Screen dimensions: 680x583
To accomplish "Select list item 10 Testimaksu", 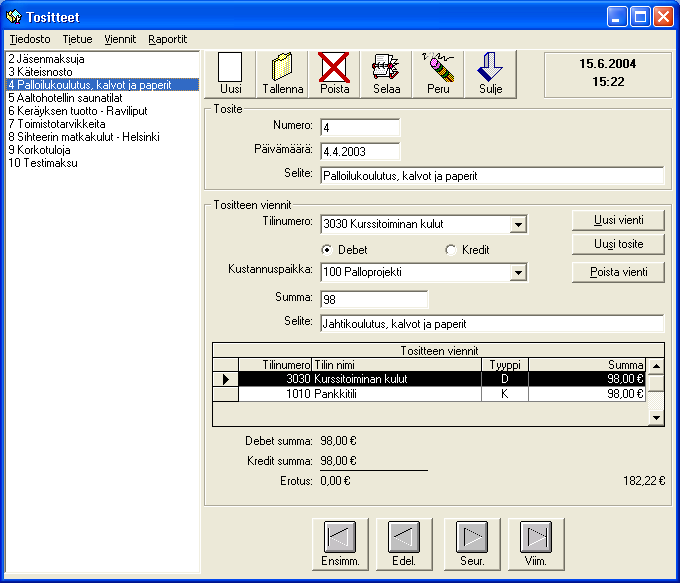I will click(102, 163).
